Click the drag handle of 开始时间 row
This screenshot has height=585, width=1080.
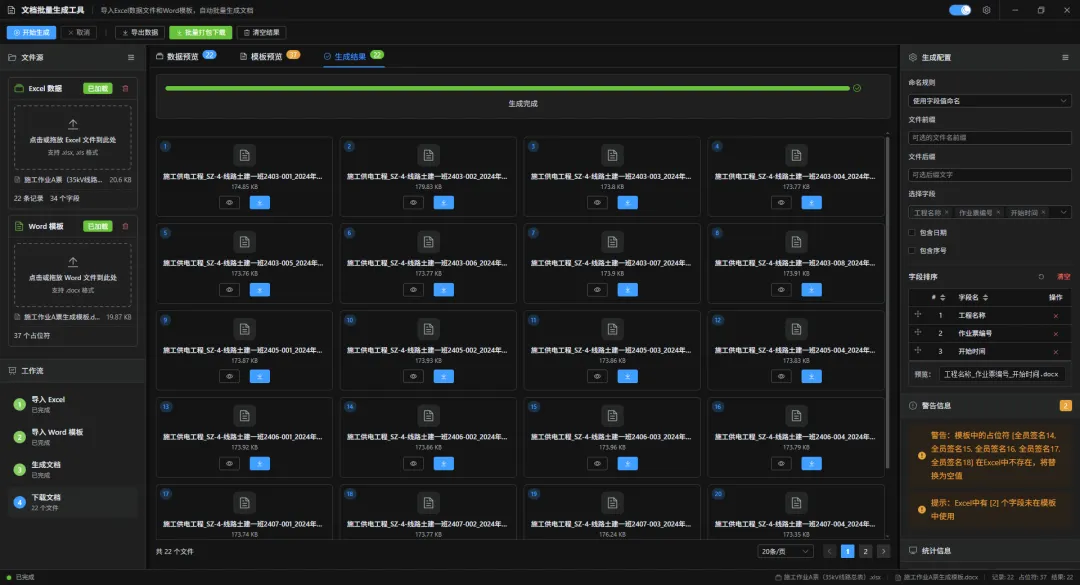917,351
